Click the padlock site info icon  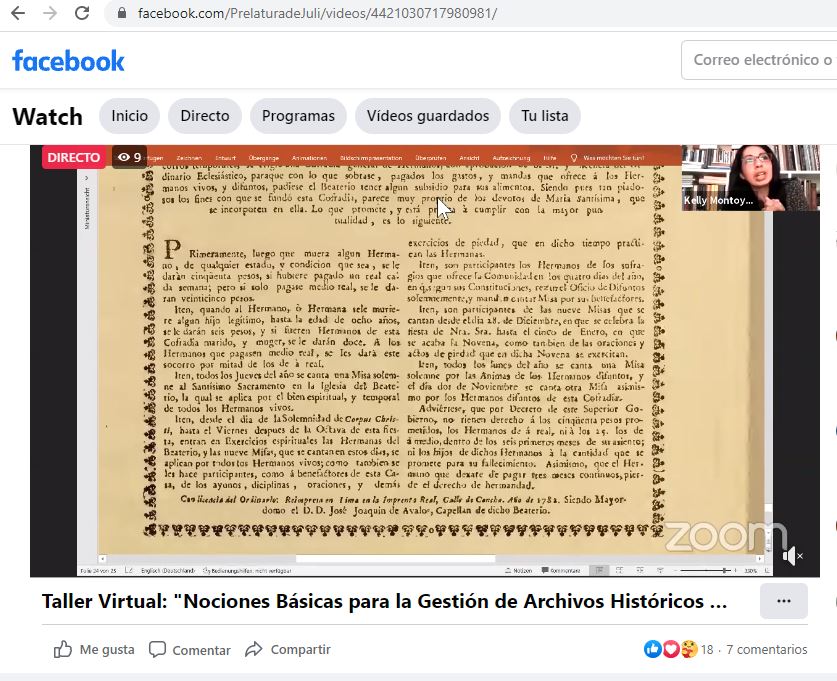122,14
